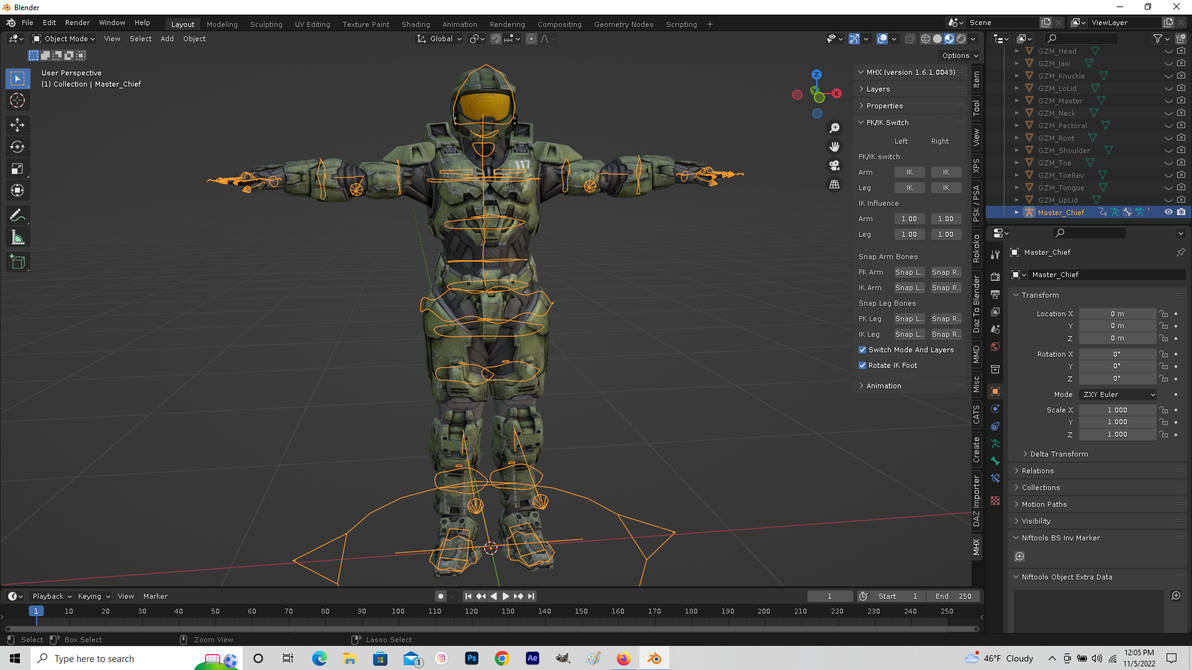The image size is (1192, 670).
Task: Switch to the Modeling workspace tab
Action: pyautogui.click(x=221, y=24)
